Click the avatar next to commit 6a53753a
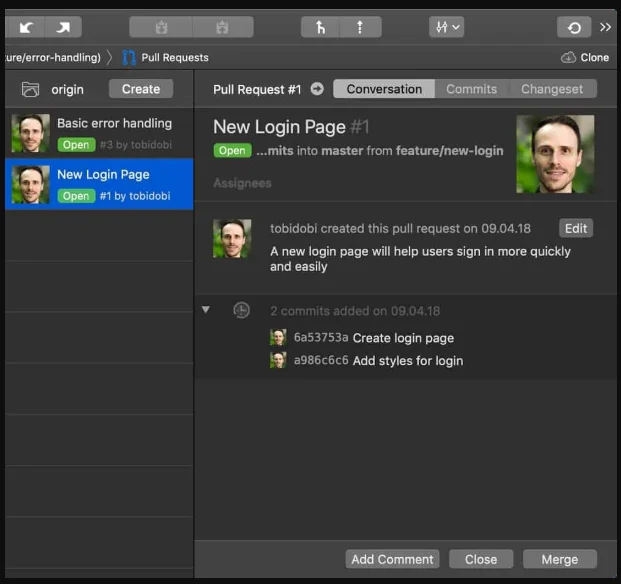This screenshot has height=584, width=621. 278,338
